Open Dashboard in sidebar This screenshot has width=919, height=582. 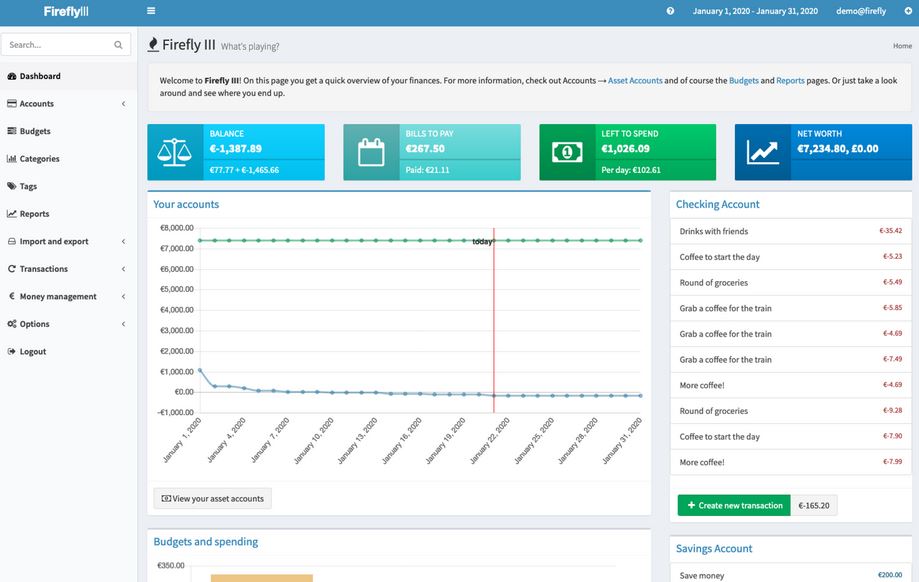click(x=69, y=76)
